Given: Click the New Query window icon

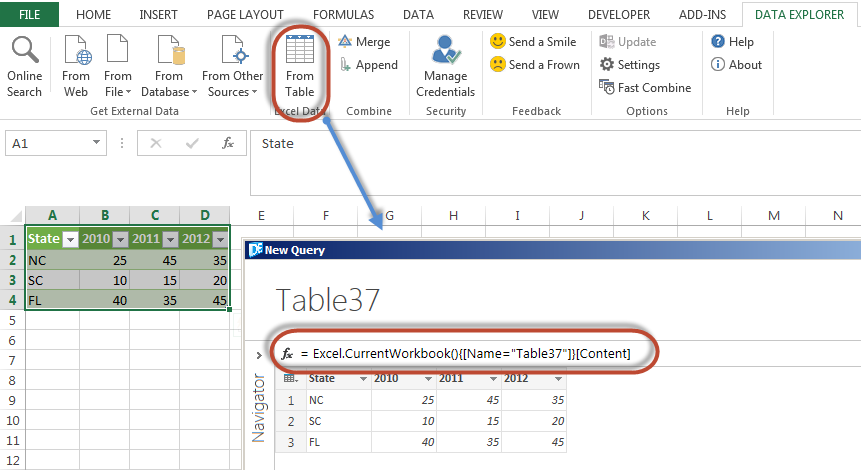Looking at the screenshot, I should click(255, 250).
